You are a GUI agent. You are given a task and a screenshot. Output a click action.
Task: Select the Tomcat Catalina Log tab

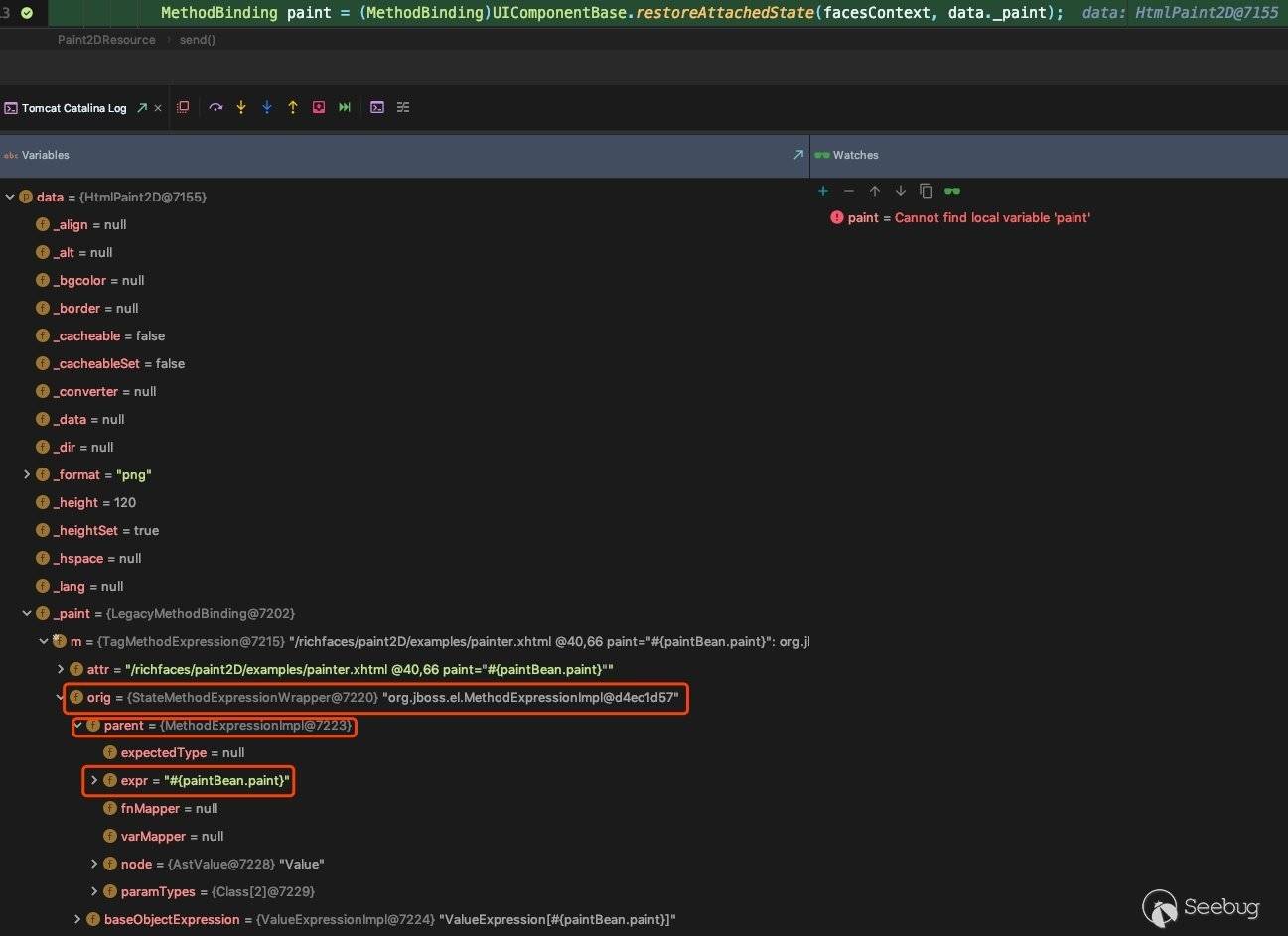(73, 108)
